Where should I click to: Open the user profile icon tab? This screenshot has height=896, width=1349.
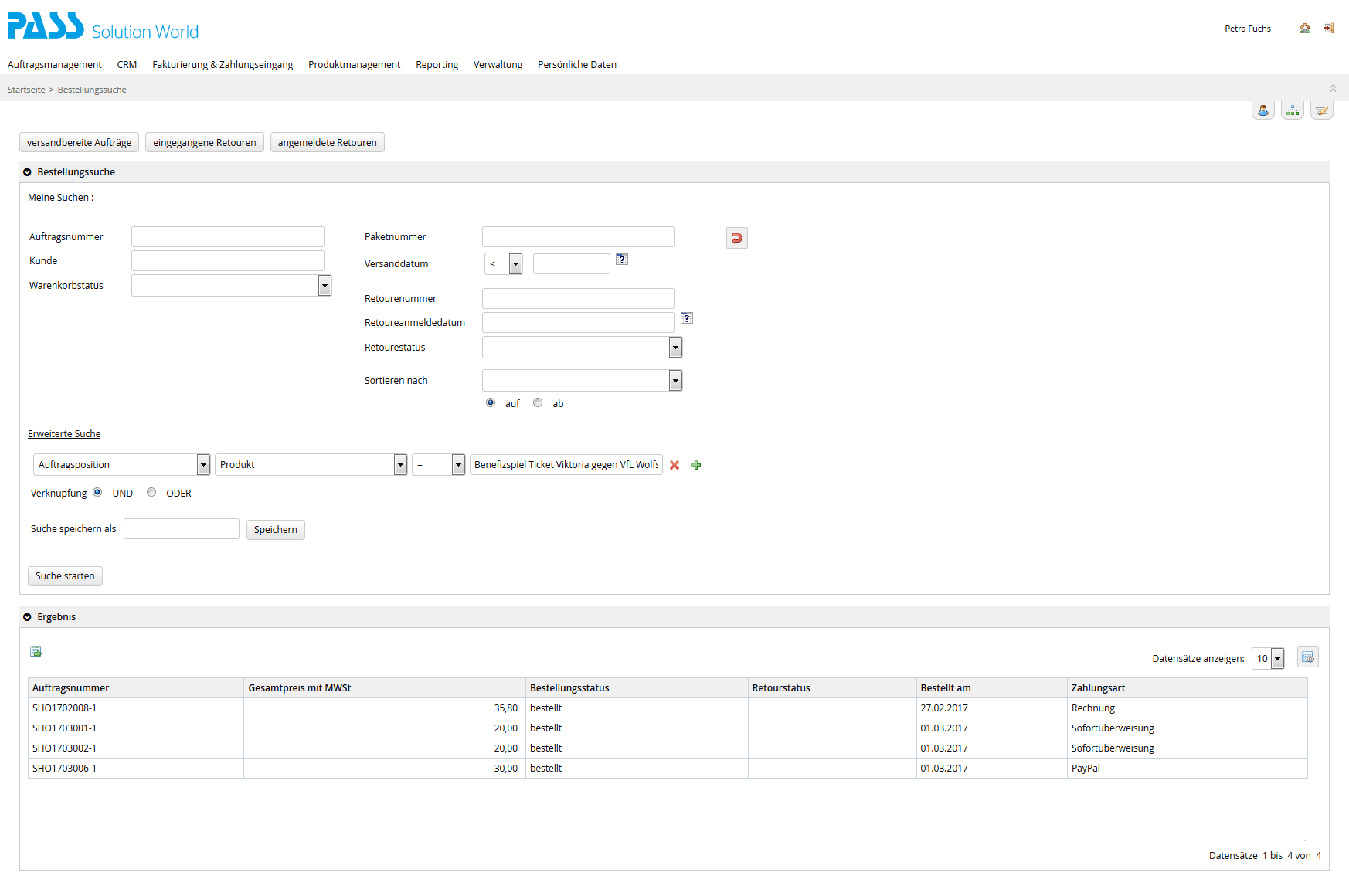point(1262,111)
